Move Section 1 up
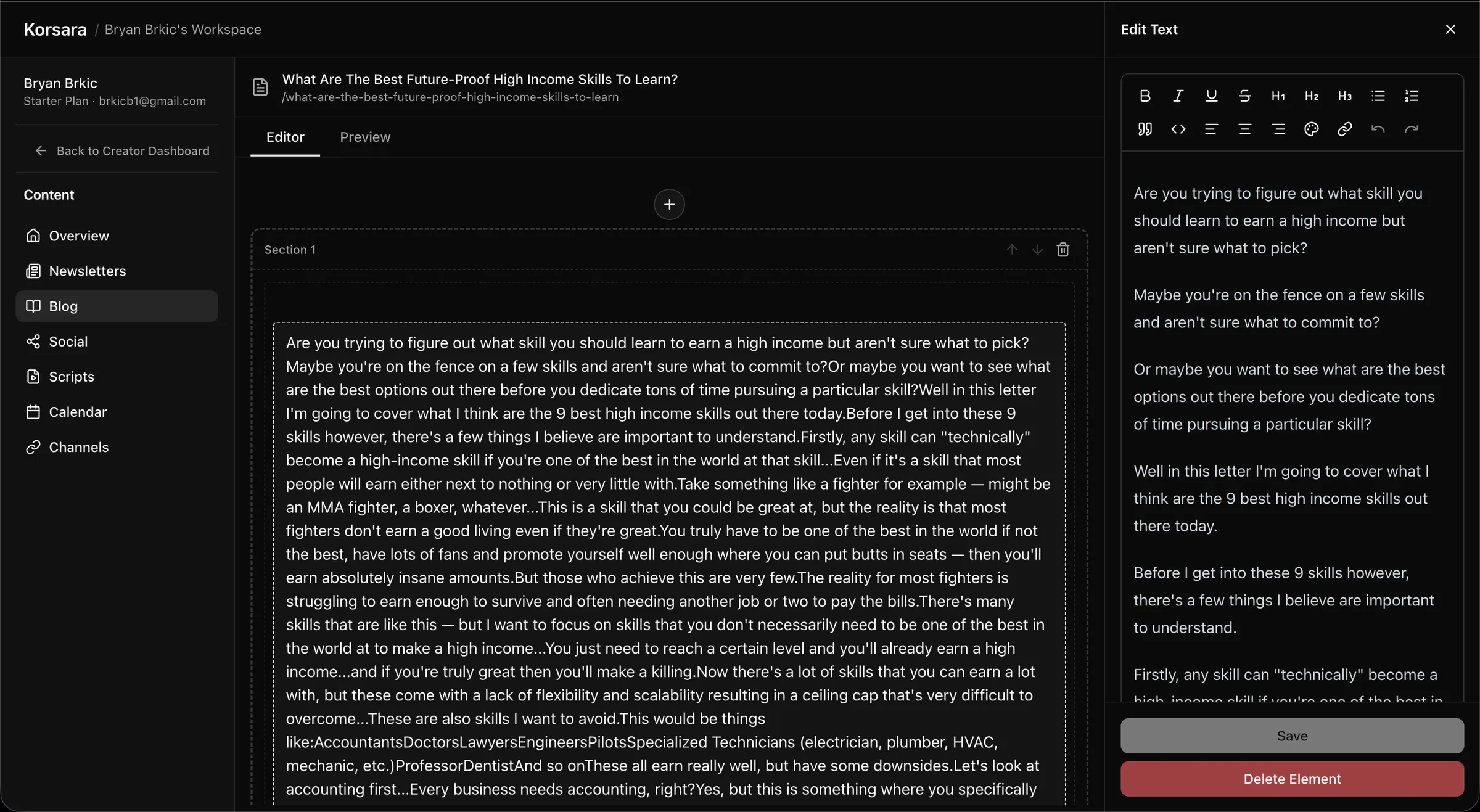1480x812 pixels. pyautogui.click(x=1012, y=249)
